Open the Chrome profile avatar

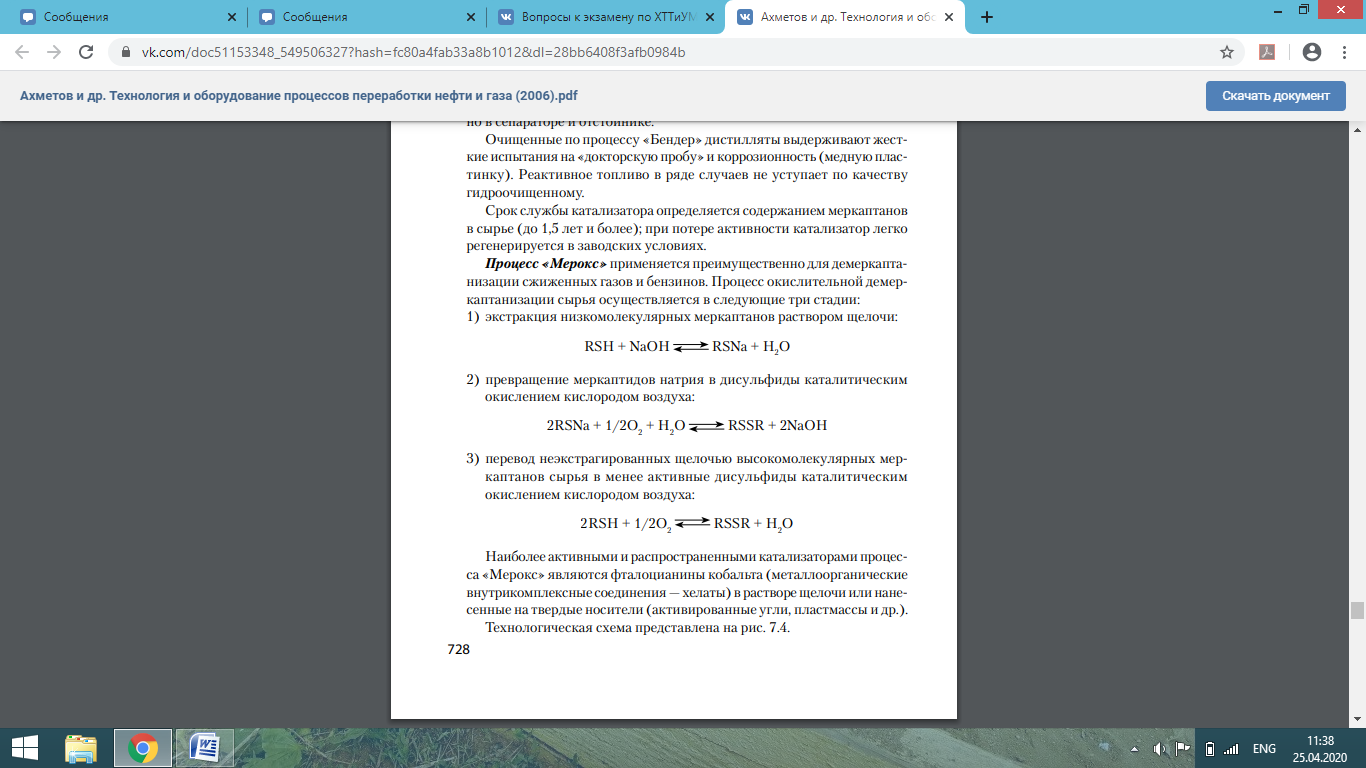pos(1312,52)
